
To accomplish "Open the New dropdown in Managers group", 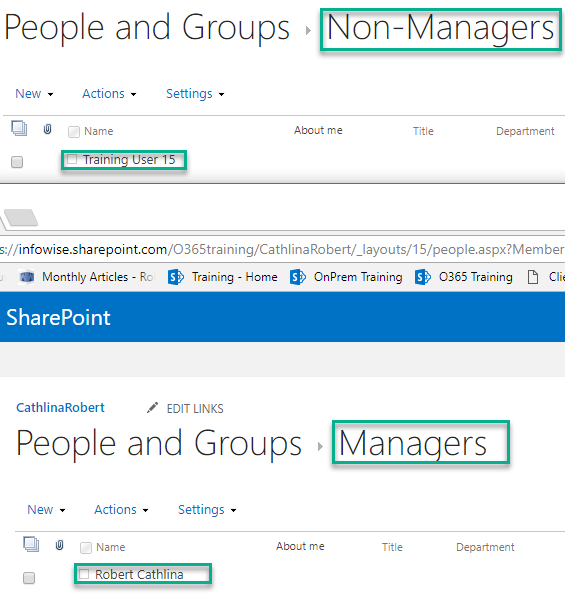I will (x=46, y=509).
